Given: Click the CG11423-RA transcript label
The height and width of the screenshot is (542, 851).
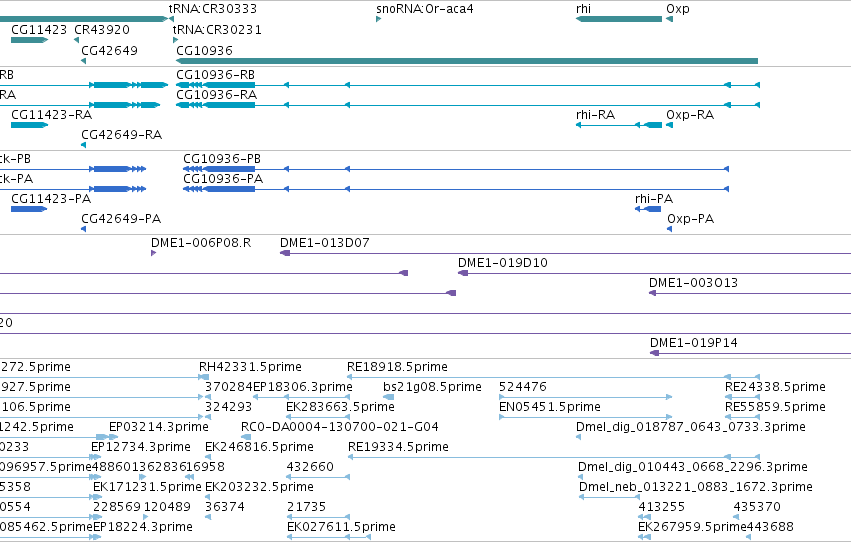Looking at the screenshot, I should 52,114.
